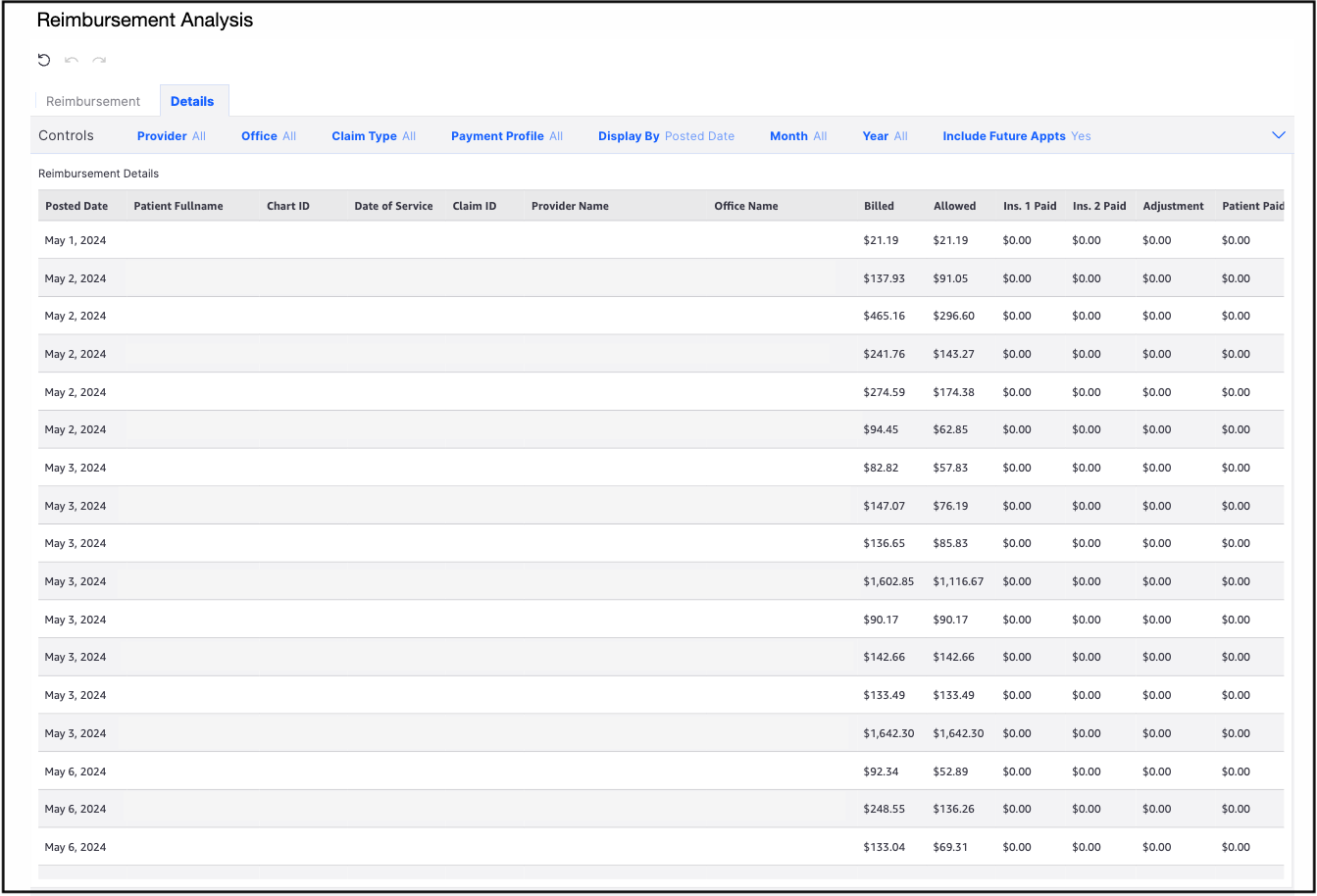Screen dimensions: 1317x896
Task: Click the Allowed column header
Action: point(955,206)
